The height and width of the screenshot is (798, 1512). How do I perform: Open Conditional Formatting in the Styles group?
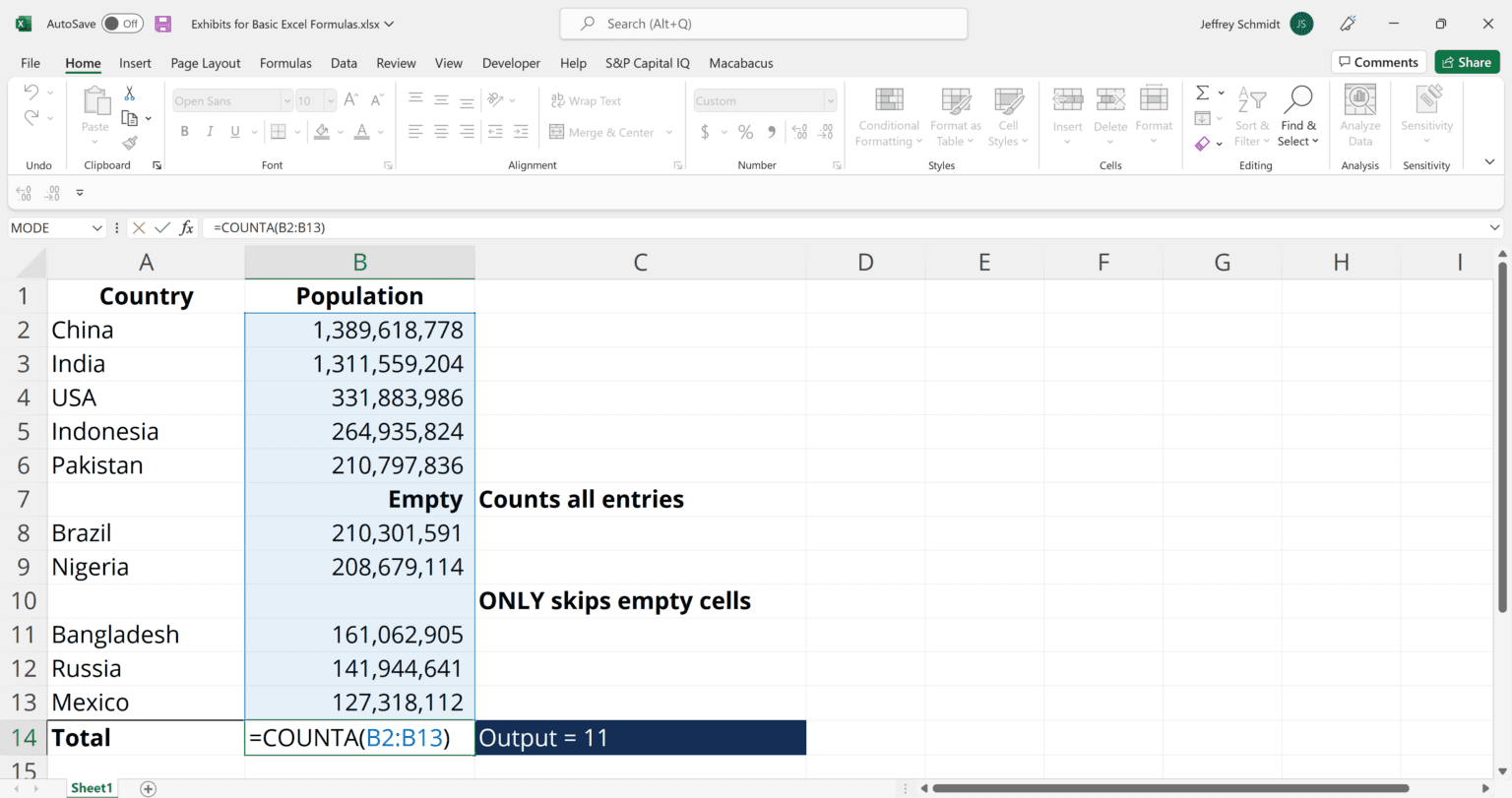coord(888,116)
